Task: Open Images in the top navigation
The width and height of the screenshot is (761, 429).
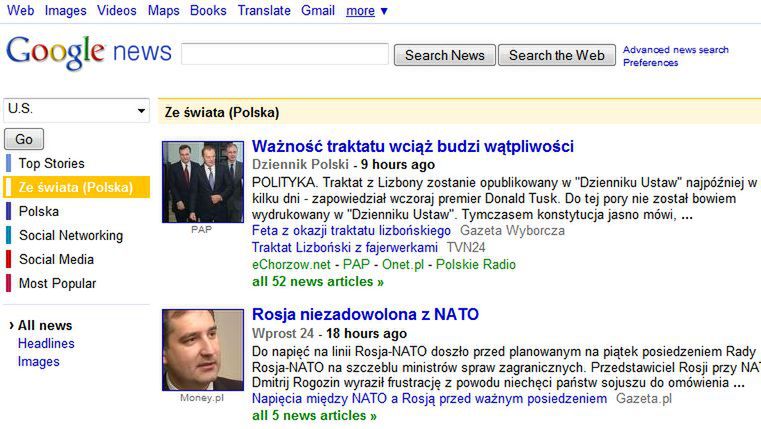Action: 66,11
